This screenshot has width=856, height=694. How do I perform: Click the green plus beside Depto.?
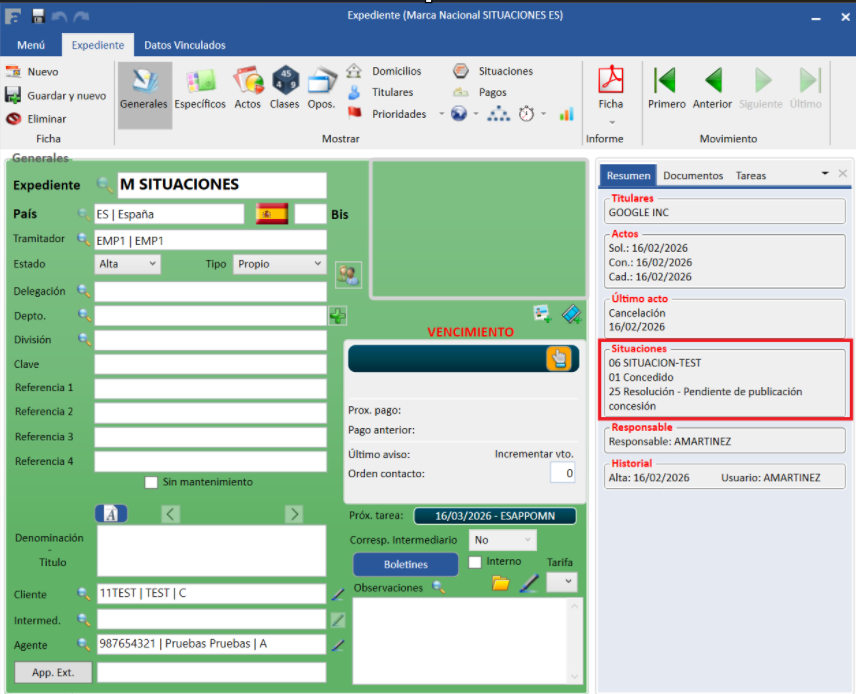coord(338,316)
